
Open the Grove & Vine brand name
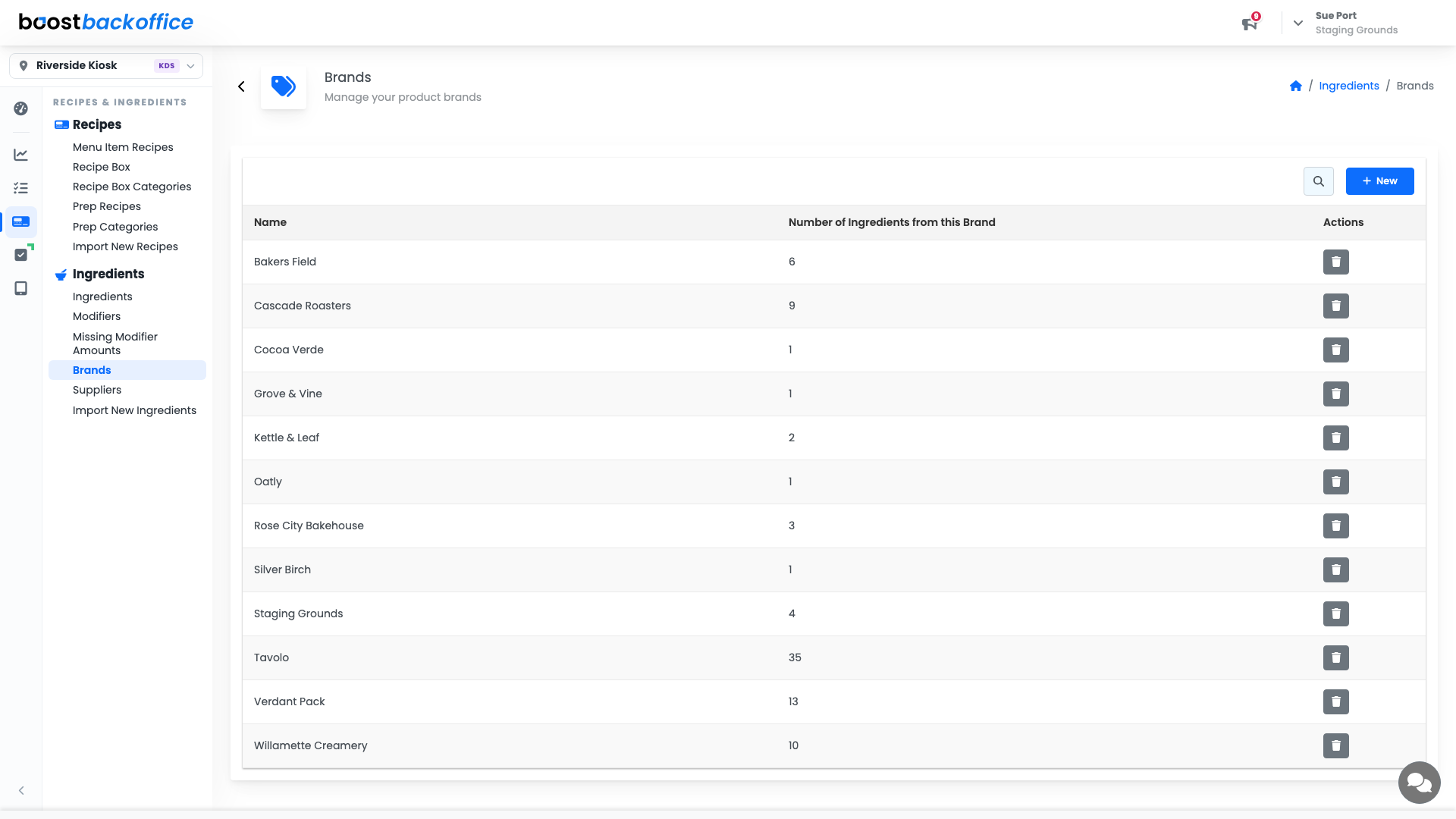click(x=288, y=394)
